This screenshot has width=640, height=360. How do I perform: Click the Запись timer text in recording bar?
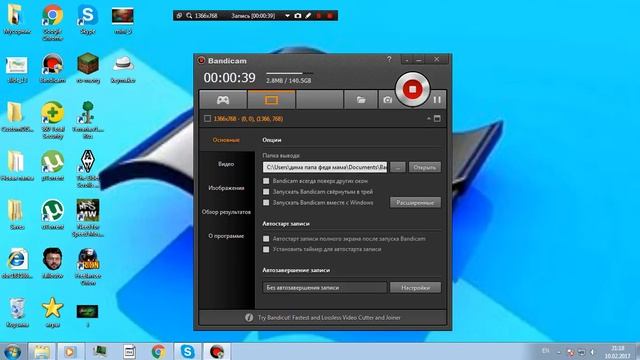253,16
